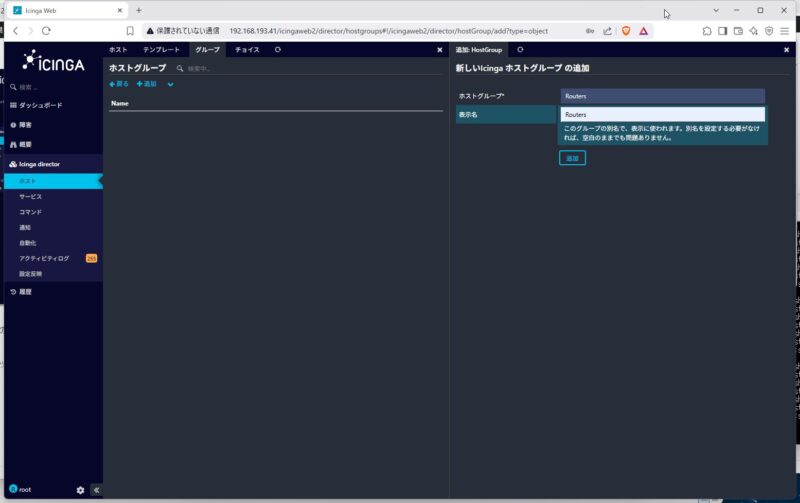
Task: Open the tab search chevron dropdown
Action: 716,10
